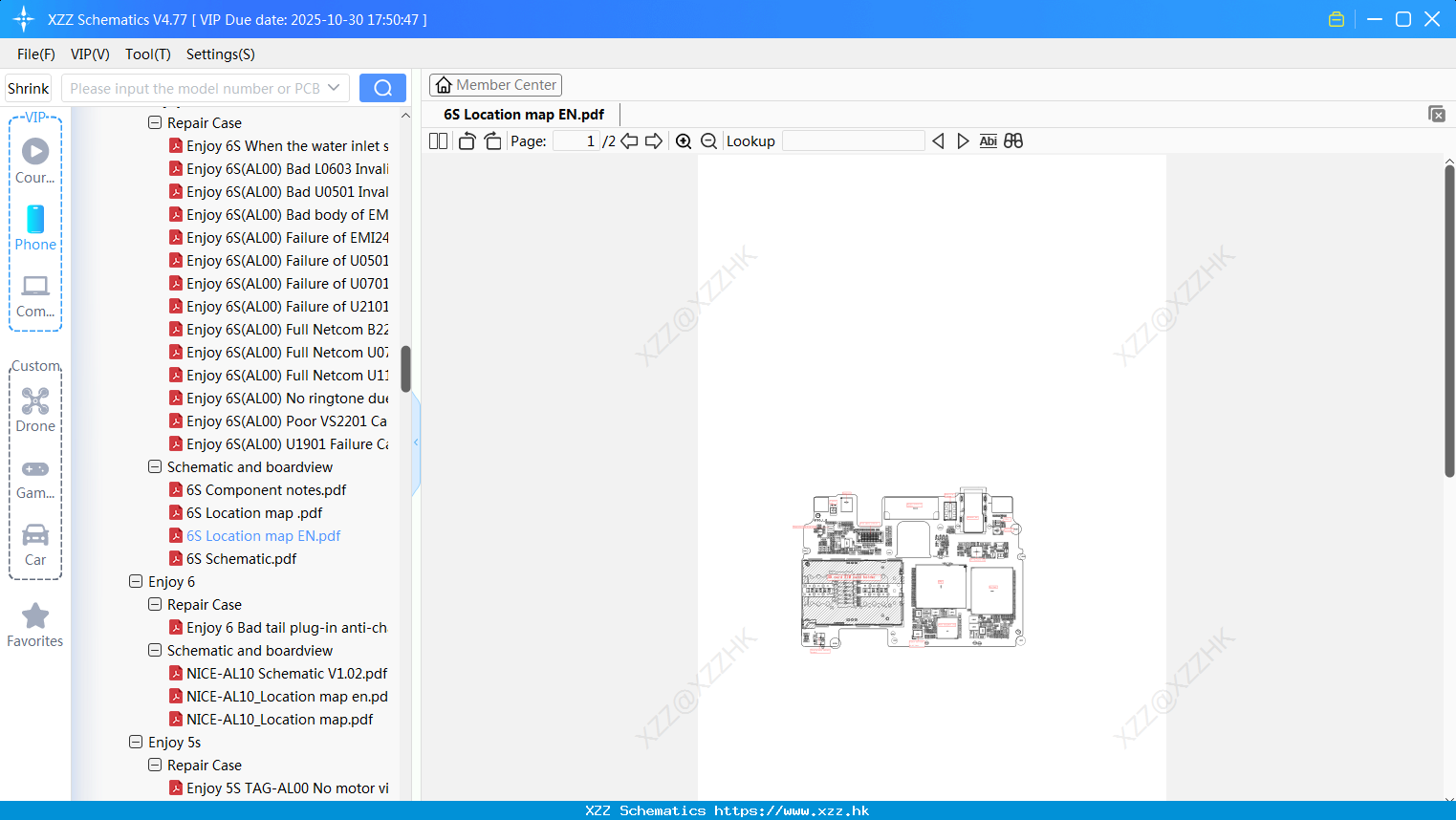Collapse 6S Schematic and boardview node
Image resolution: width=1456 pixels, height=820 pixels.
(x=155, y=467)
